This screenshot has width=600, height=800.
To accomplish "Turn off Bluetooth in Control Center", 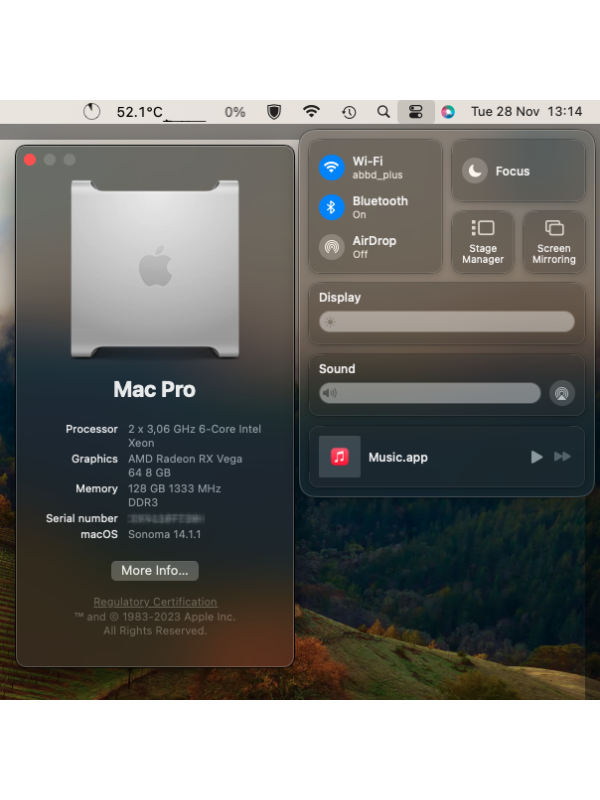I will (x=332, y=207).
